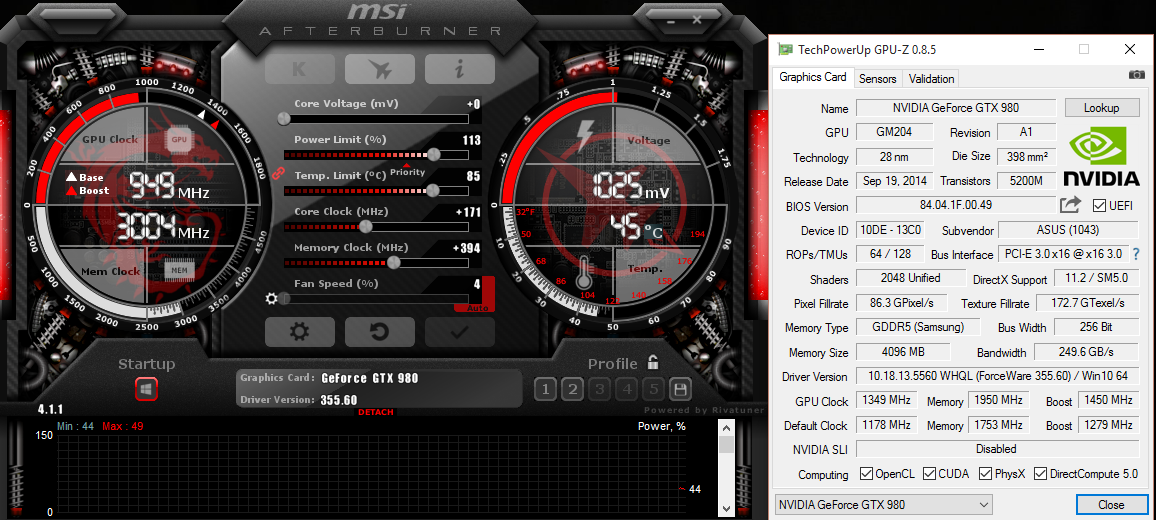Toggle the power and temp limit link icon
The height and width of the screenshot is (520, 1156).
pos(278,173)
